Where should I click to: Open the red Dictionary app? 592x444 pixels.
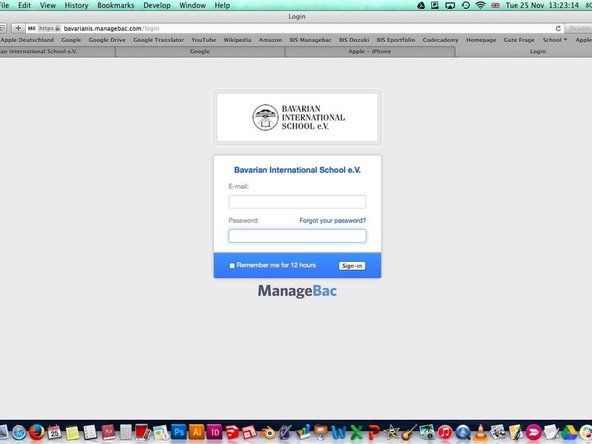(108, 432)
